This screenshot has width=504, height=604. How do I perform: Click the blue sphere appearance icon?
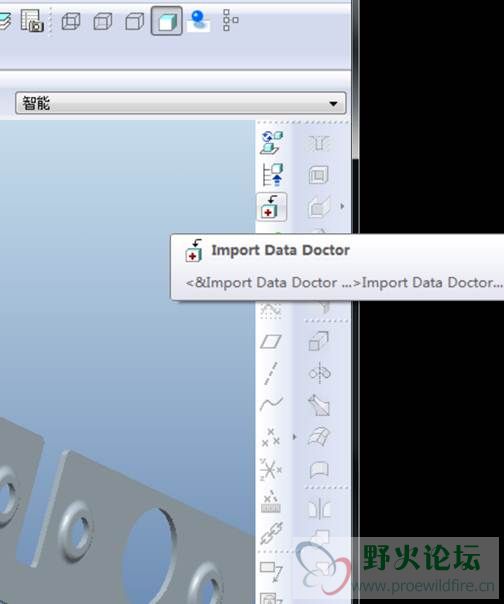(198, 20)
